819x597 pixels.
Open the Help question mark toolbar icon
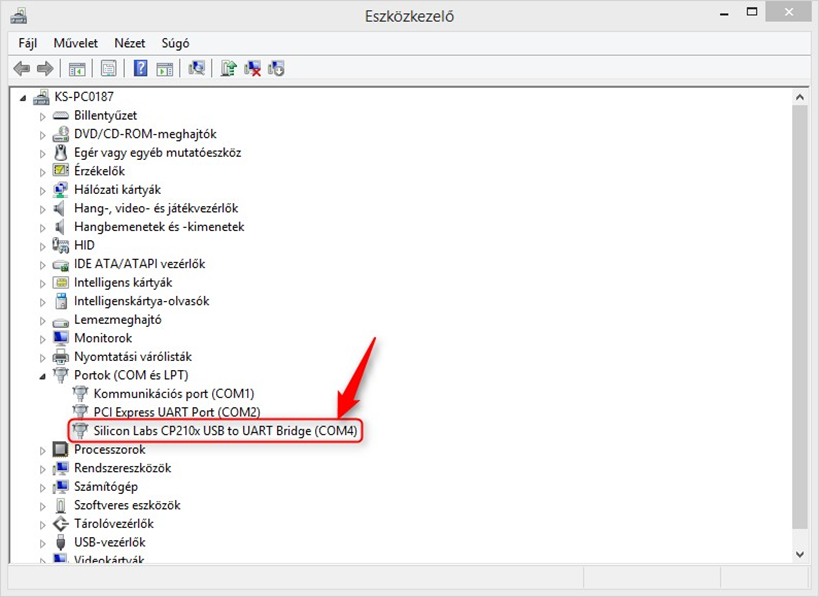[141, 68]
